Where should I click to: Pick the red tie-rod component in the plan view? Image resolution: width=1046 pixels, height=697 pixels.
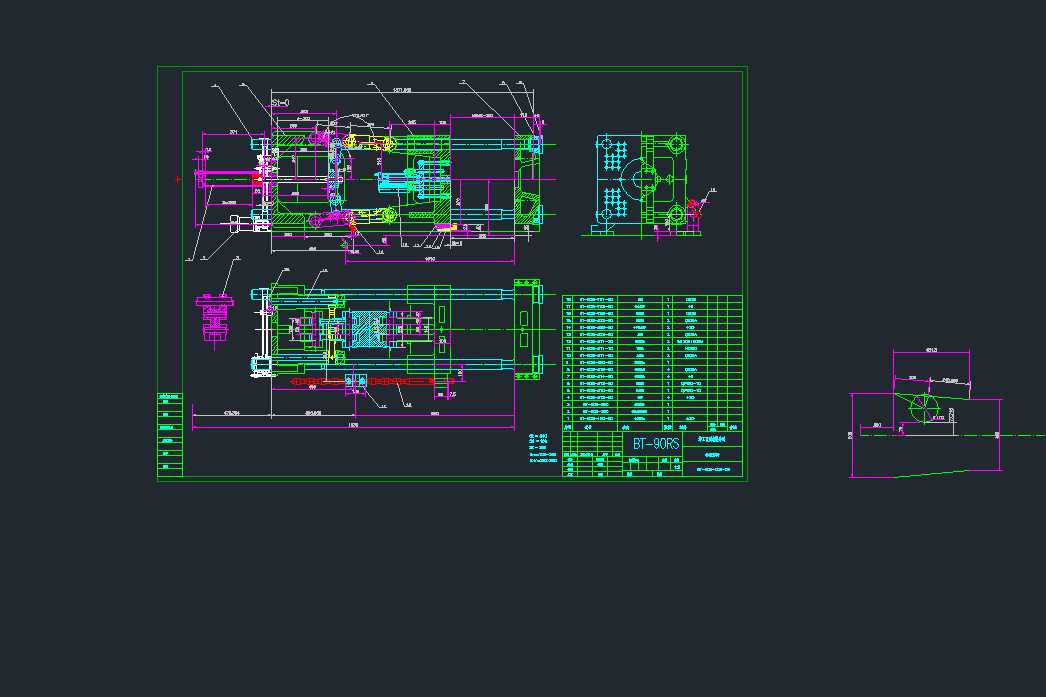[x=372, y=382]
